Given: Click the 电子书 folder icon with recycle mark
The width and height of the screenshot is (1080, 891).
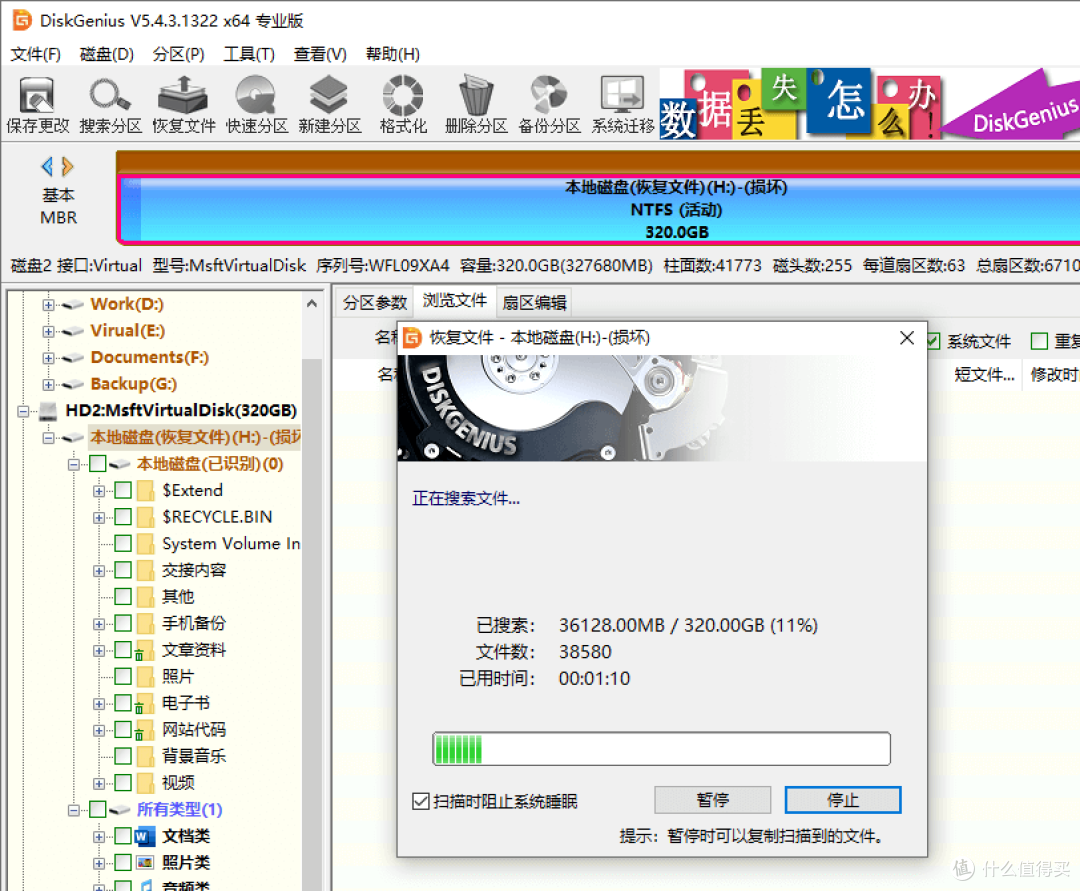Looking at the screenshot, I should point(143,704).
